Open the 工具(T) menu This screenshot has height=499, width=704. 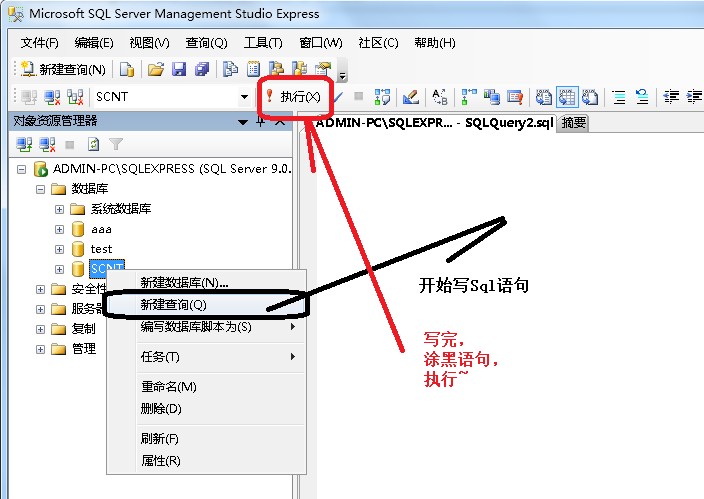pyautogui.click(x=263, y=43)
